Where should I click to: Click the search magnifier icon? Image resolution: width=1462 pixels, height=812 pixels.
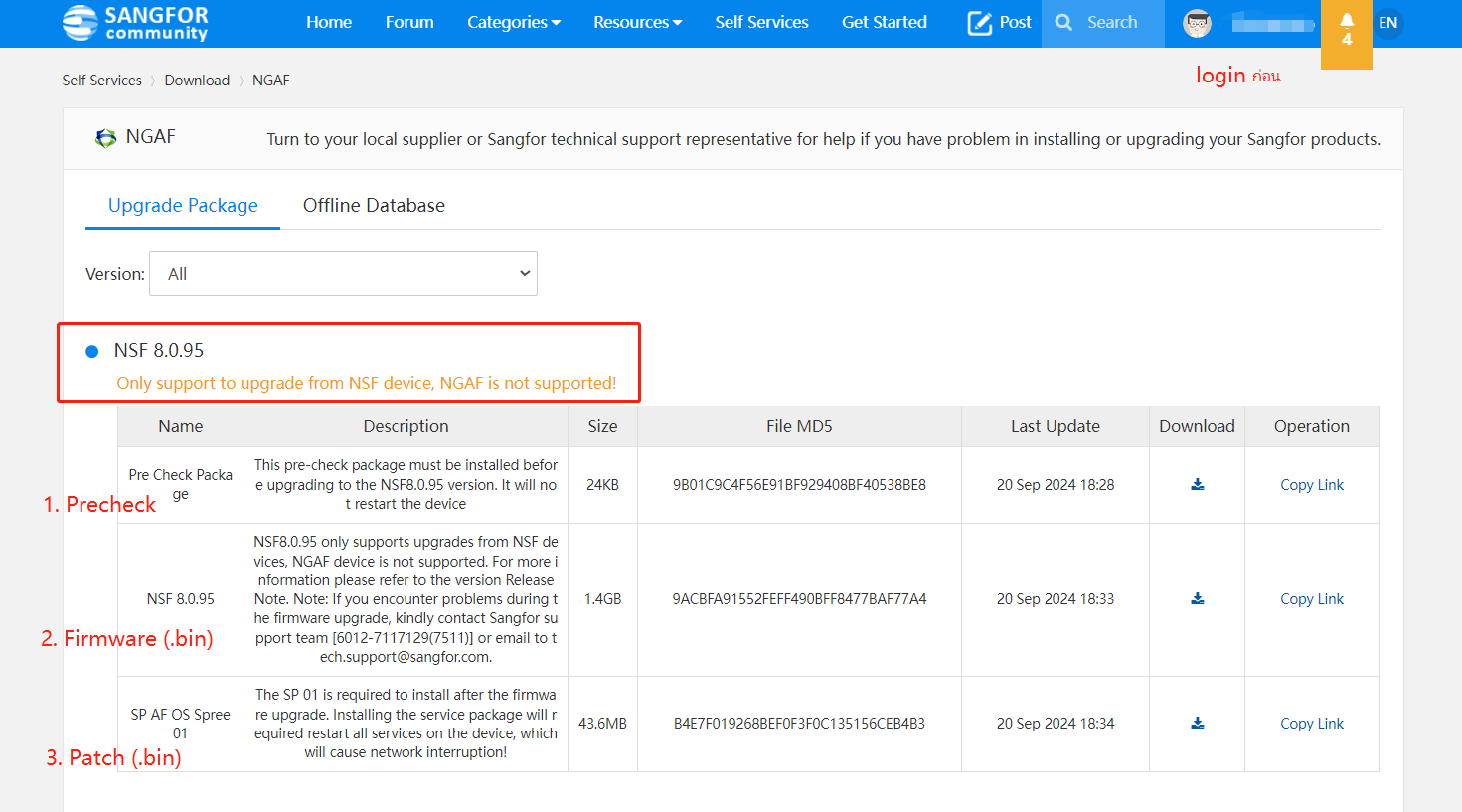pos(1063,22)
